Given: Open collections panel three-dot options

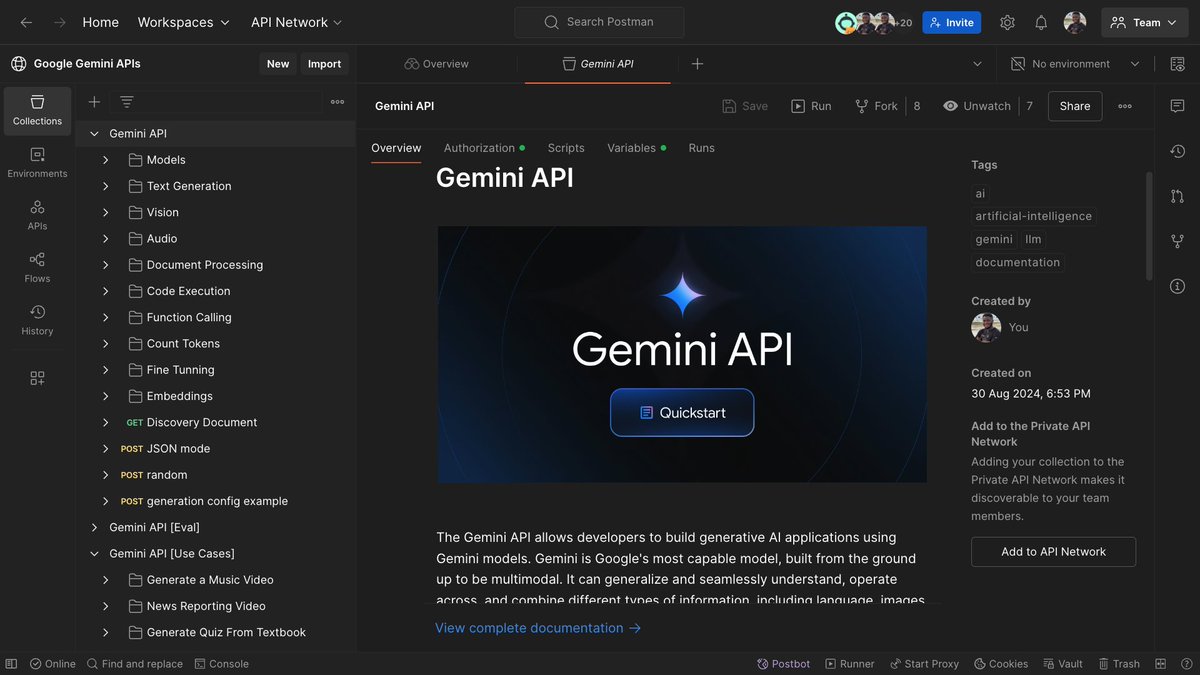Looking at the screenshot, I should (337, 101).
